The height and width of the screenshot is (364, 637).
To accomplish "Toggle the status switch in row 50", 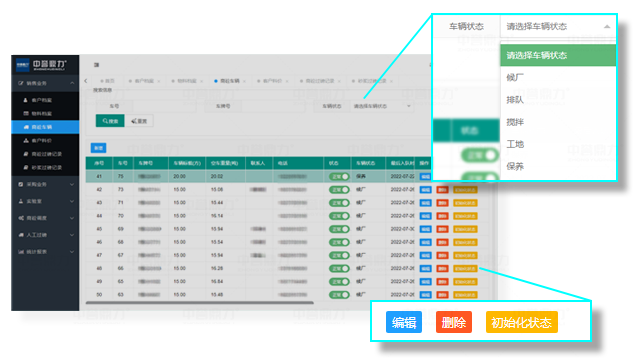I will tap(339, 295).
